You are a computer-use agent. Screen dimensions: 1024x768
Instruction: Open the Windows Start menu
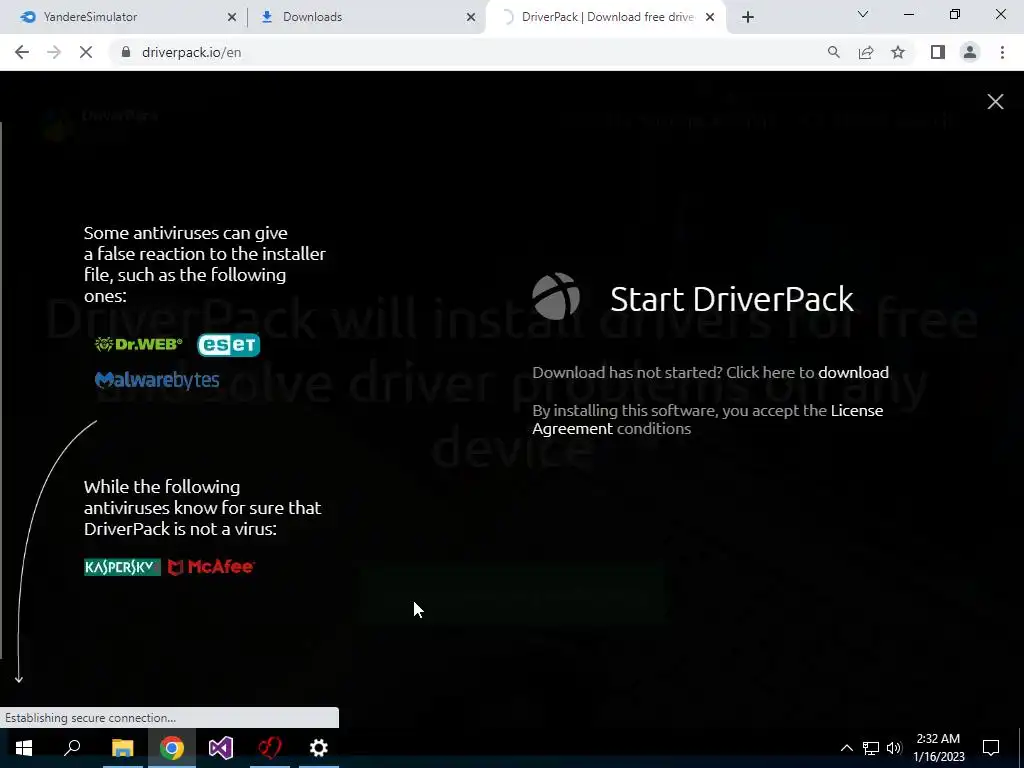click(24, 748)
